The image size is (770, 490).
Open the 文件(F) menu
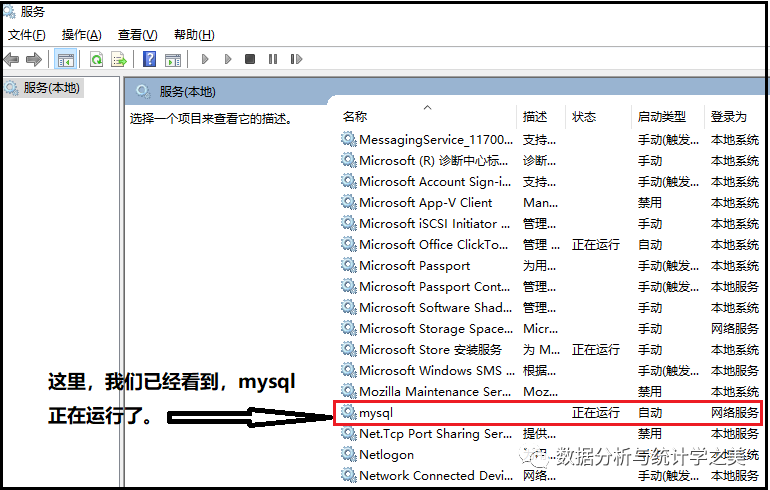point(27,34)
